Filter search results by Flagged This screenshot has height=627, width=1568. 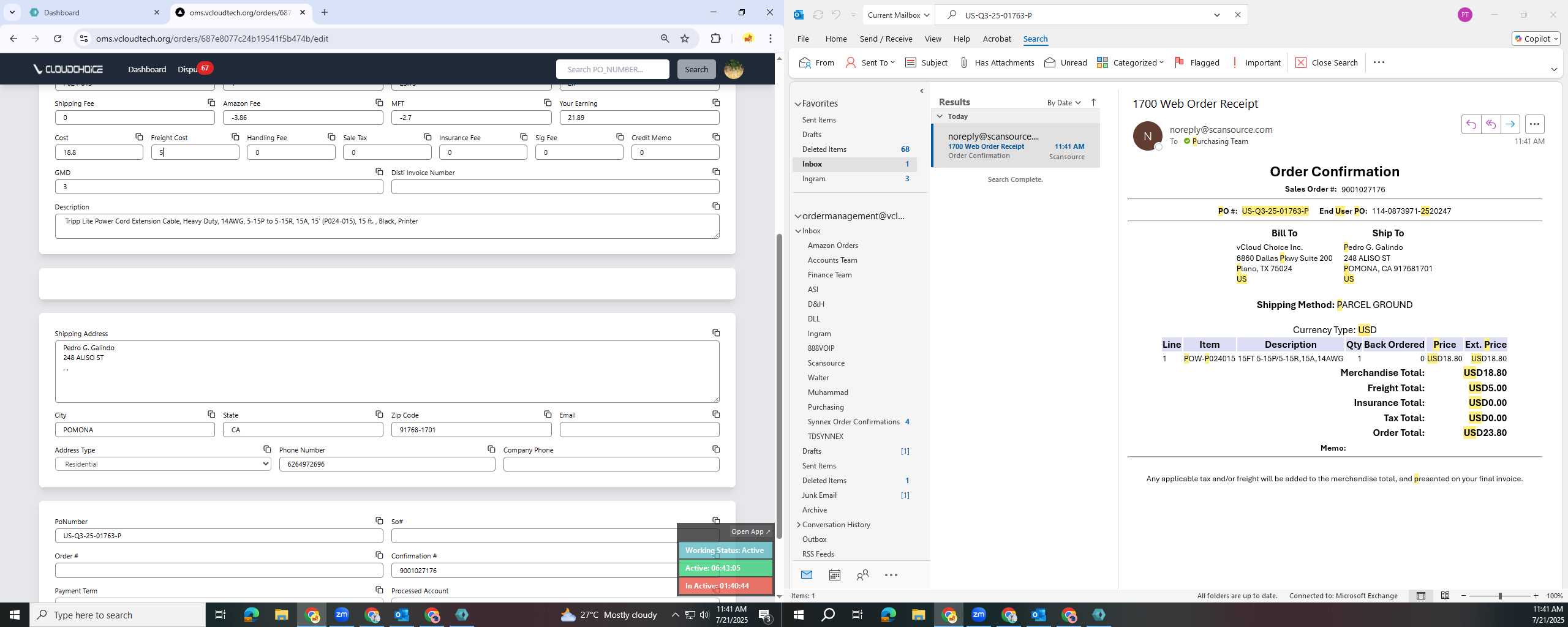pos(1197,62)
